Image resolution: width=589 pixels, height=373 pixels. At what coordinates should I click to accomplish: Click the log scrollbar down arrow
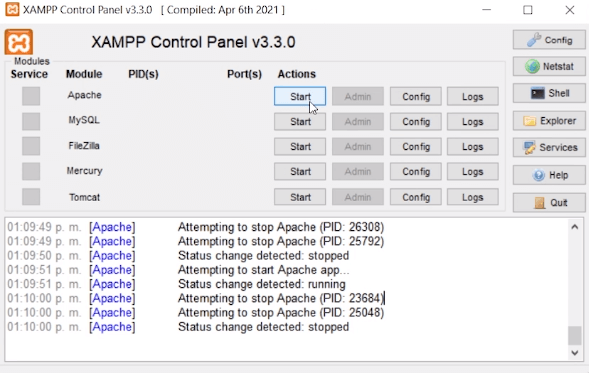coord(574,352)
